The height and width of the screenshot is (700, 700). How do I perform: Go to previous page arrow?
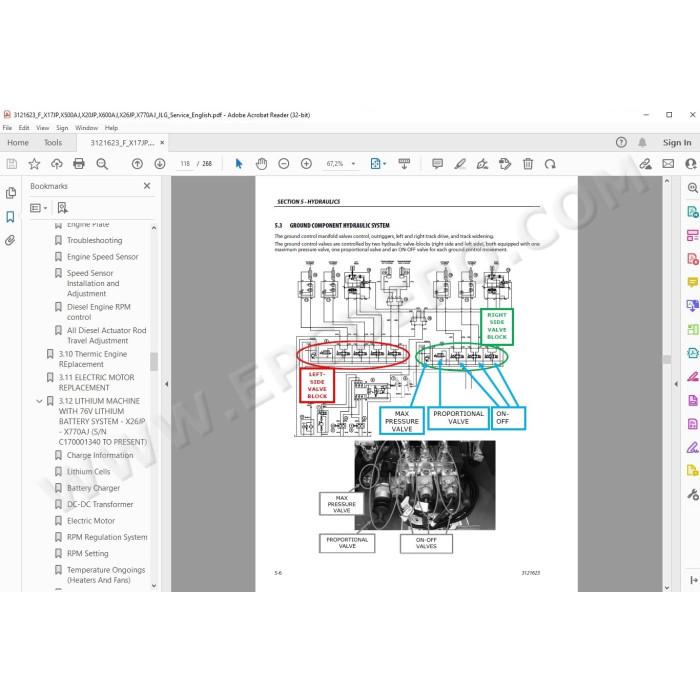tap(137, 164)
